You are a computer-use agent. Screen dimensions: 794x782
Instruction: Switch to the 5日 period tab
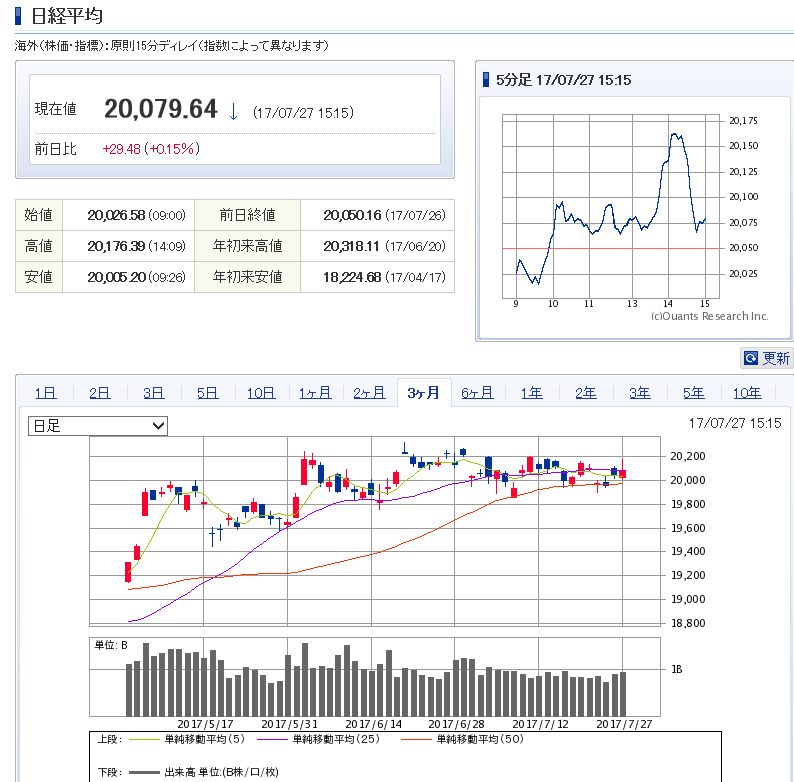coord(207,393)
